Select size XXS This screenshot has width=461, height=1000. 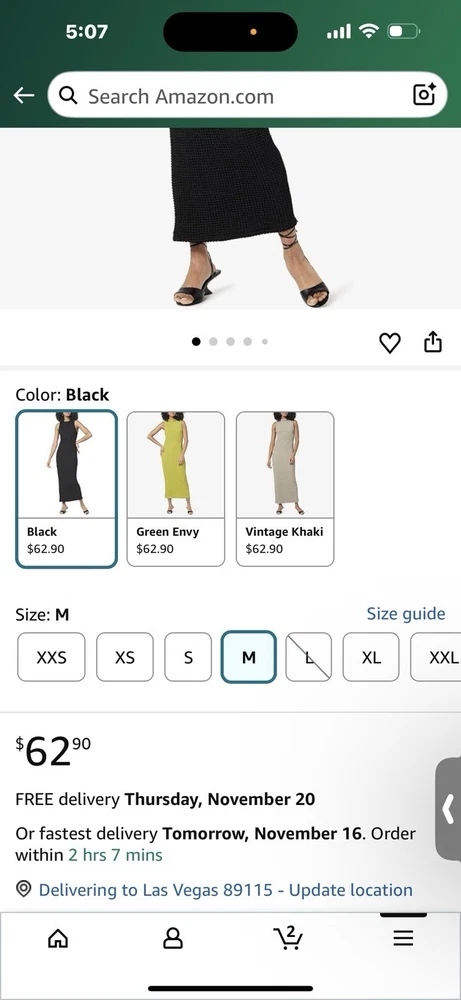(51, 657)
